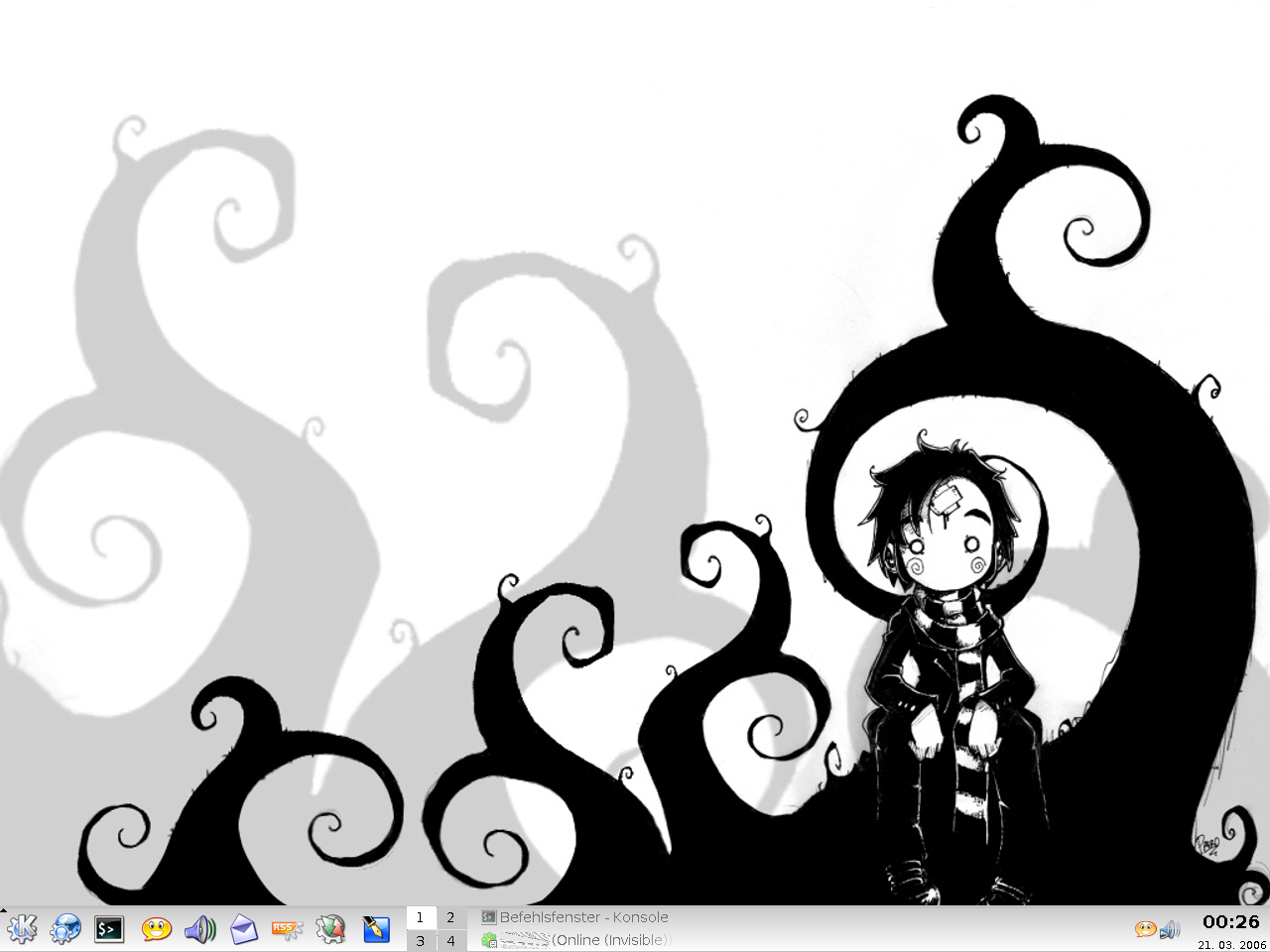
Task: Click the small panel hide arrow
Action: pyautogui.click(x=4, y=909)
